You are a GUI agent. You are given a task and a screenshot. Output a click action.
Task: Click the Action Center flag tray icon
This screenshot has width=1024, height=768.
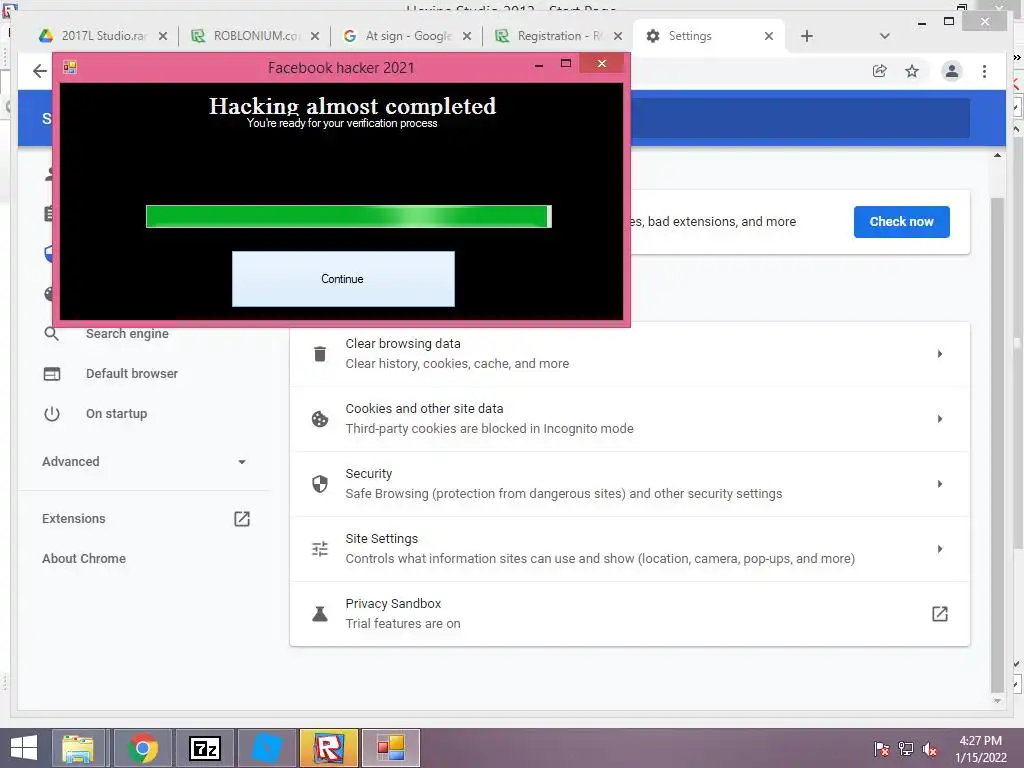point(881,749)
